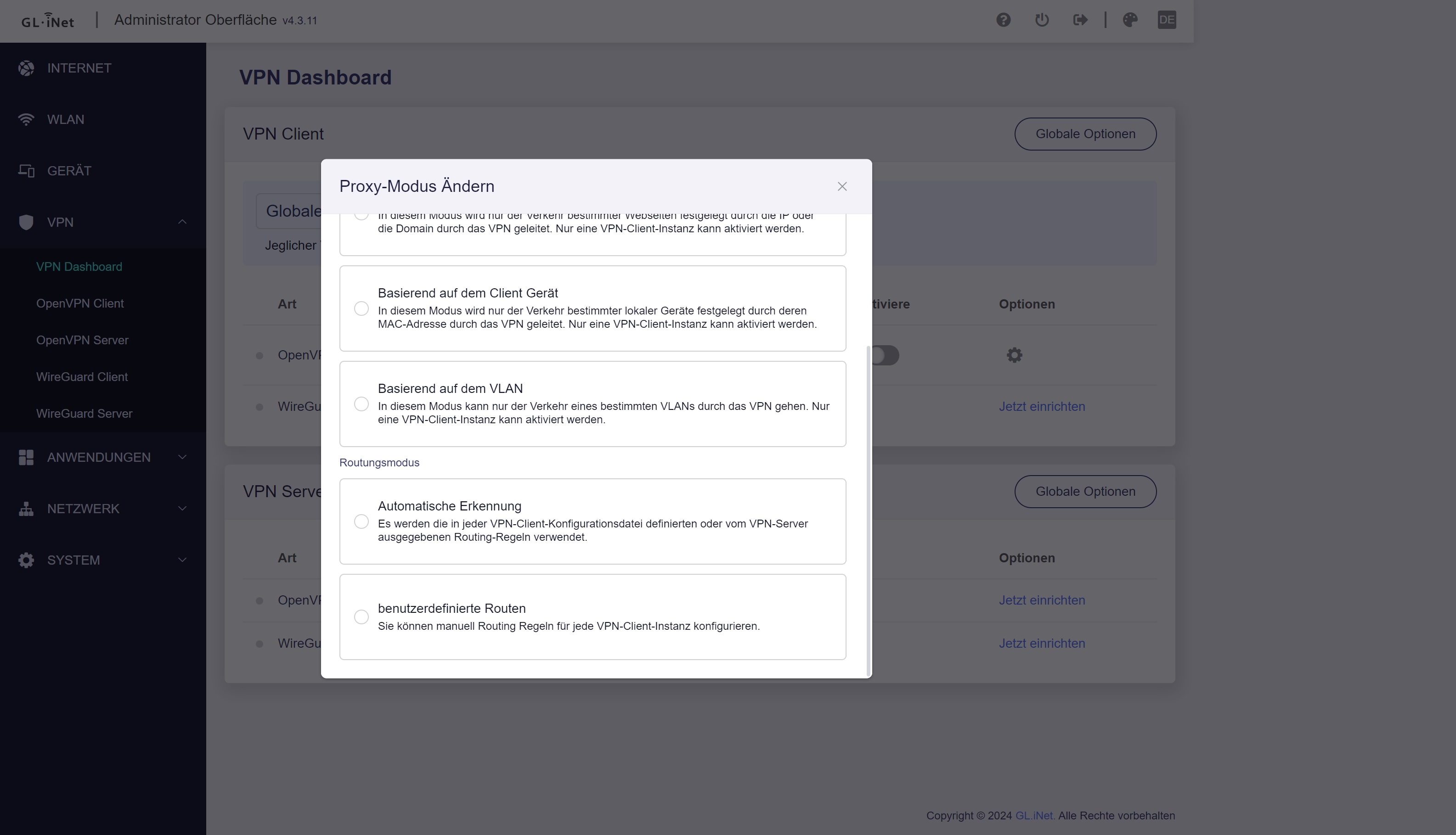Close the Proxy-Modus Ändern dialog
The image size is (1456, 835).
pos(841,186)
